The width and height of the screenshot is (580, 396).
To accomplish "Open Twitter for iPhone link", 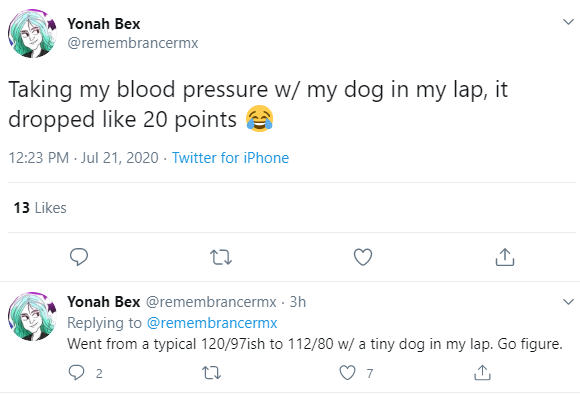I will point(230,158).
